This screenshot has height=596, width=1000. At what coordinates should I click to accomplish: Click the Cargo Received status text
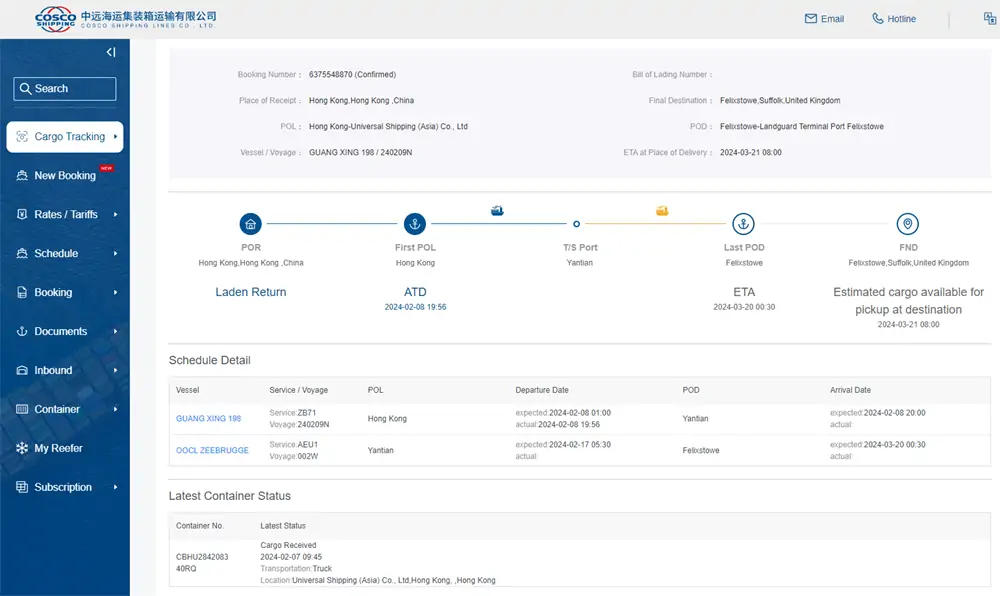coord(288,545)
